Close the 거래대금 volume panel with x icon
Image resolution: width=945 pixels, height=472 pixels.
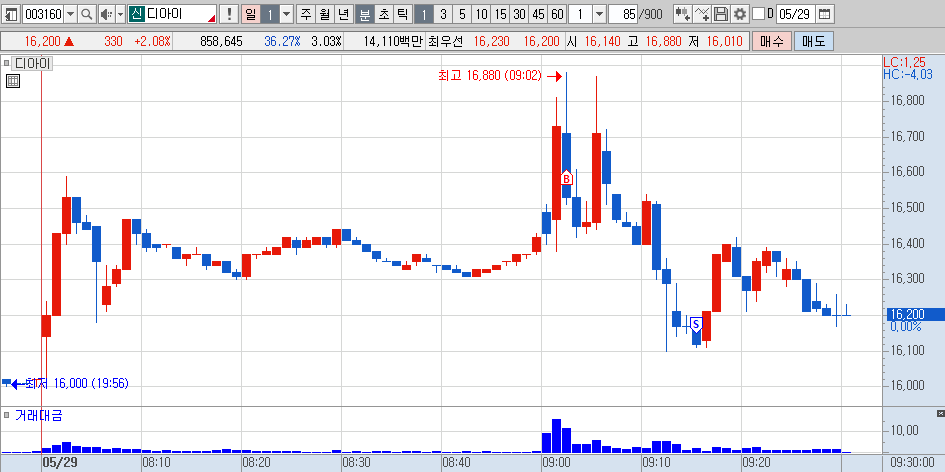(x=941, y=413)
